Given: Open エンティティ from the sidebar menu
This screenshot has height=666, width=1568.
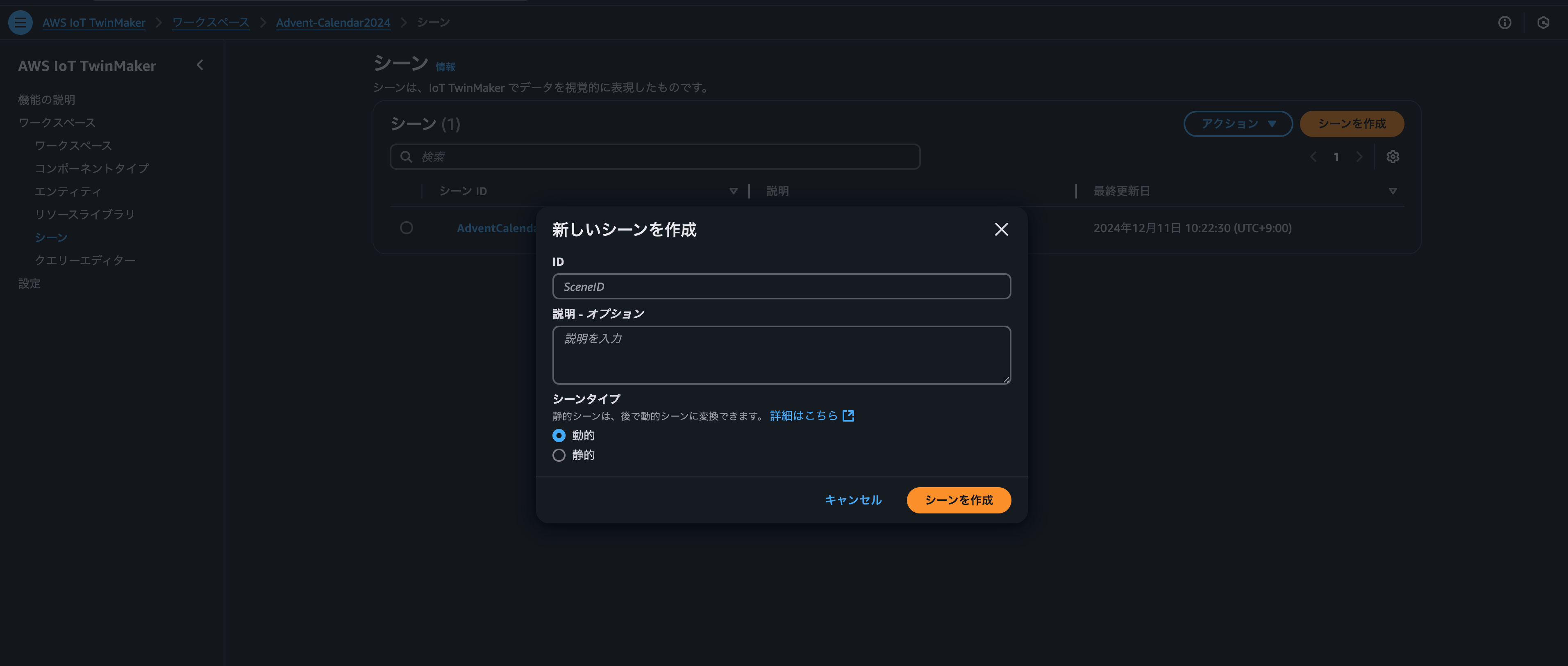Looking at the screenshot, I should click(68, 191).
